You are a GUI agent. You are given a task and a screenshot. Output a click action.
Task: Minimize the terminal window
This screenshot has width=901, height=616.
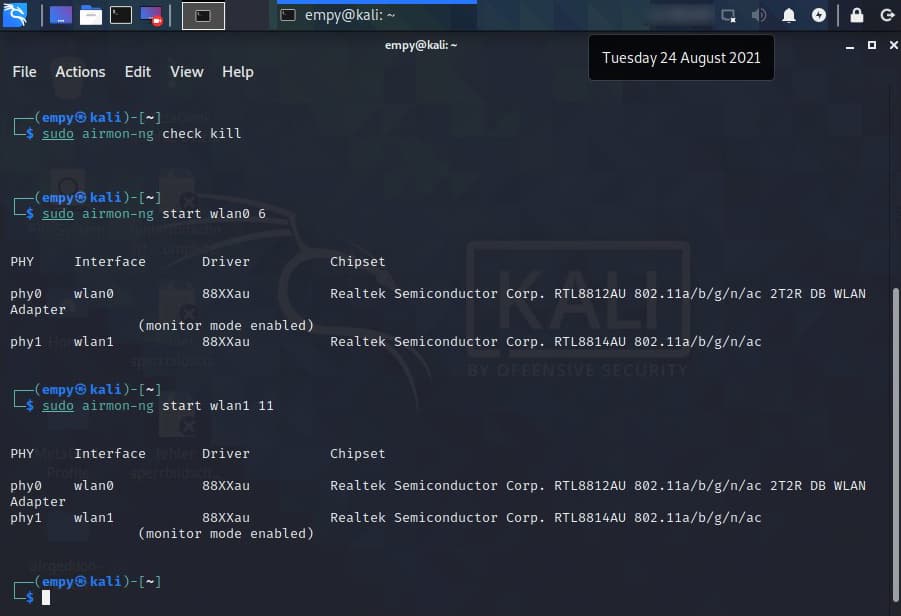[x=850, y=45]
